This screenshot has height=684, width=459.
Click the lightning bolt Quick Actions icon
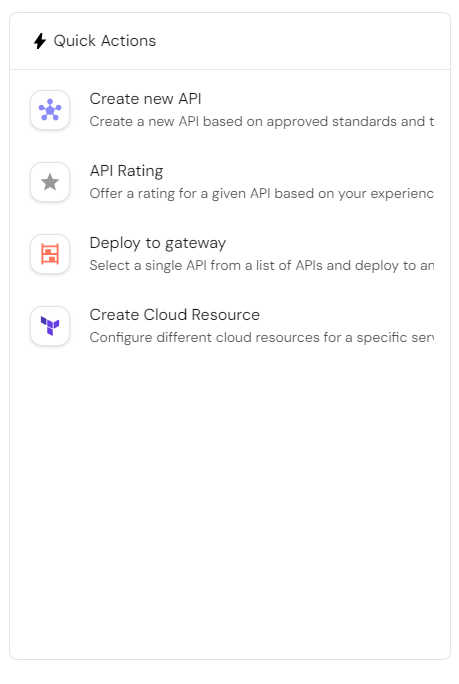pyautogui.click(x=40, y=41)
